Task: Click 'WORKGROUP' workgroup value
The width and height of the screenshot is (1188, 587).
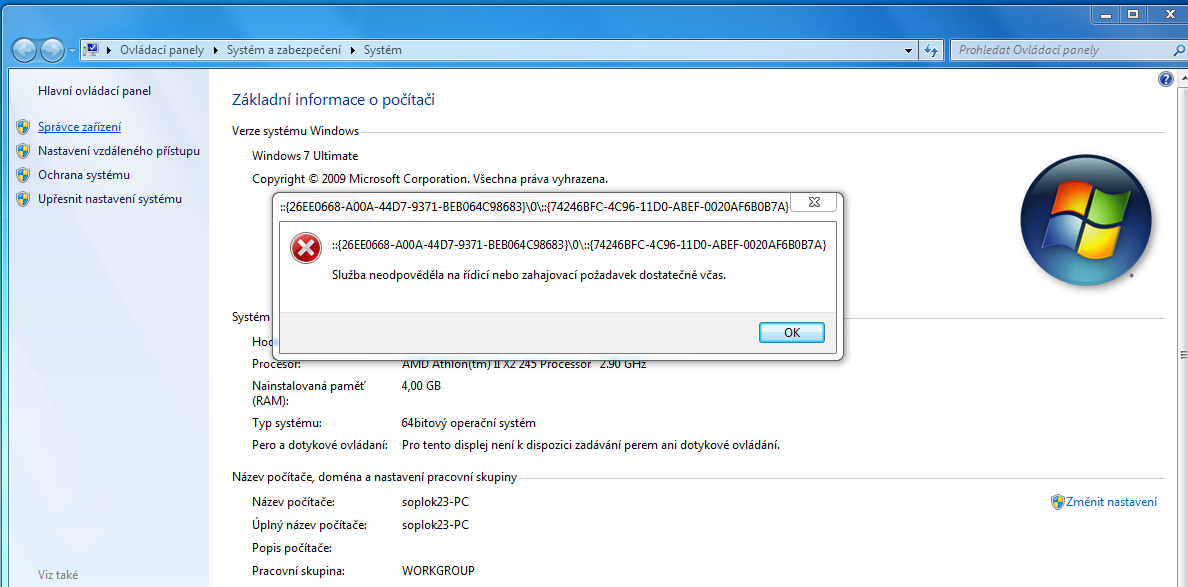Action: (x=438, y=570)
